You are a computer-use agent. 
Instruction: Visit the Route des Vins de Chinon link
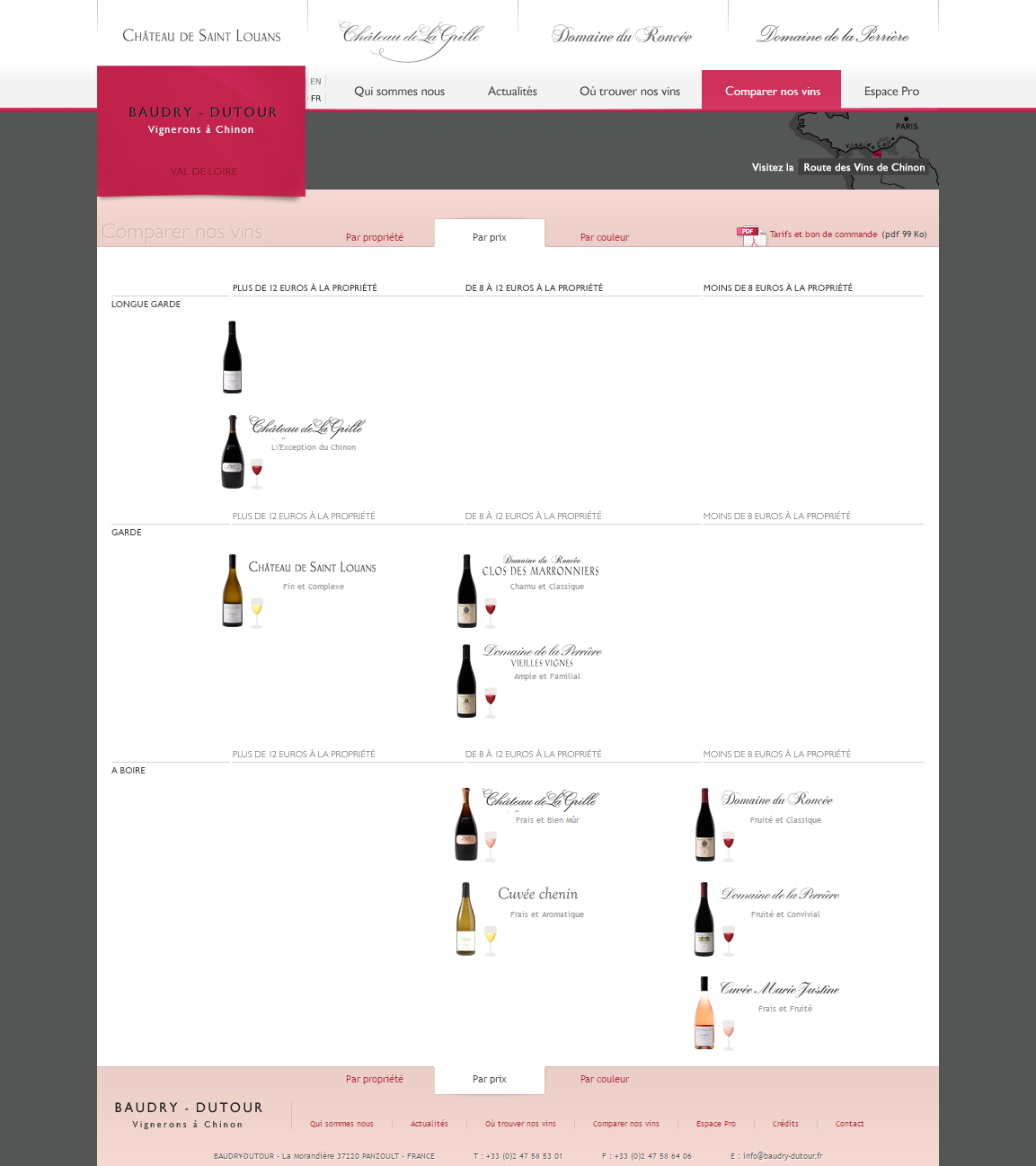click(x=863, y=167)
